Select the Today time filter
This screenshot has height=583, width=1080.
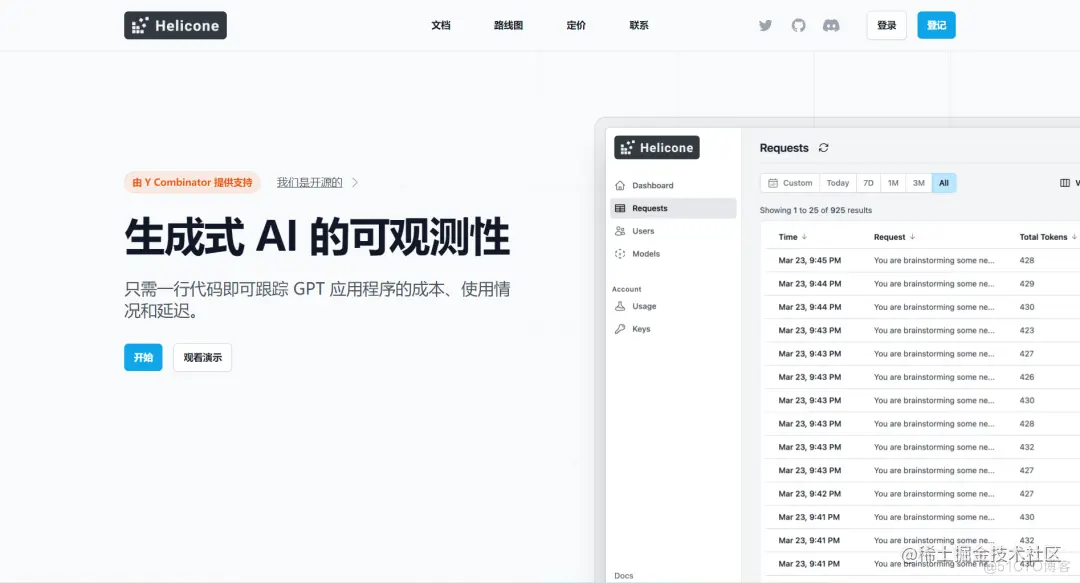[x=838, y=183]
